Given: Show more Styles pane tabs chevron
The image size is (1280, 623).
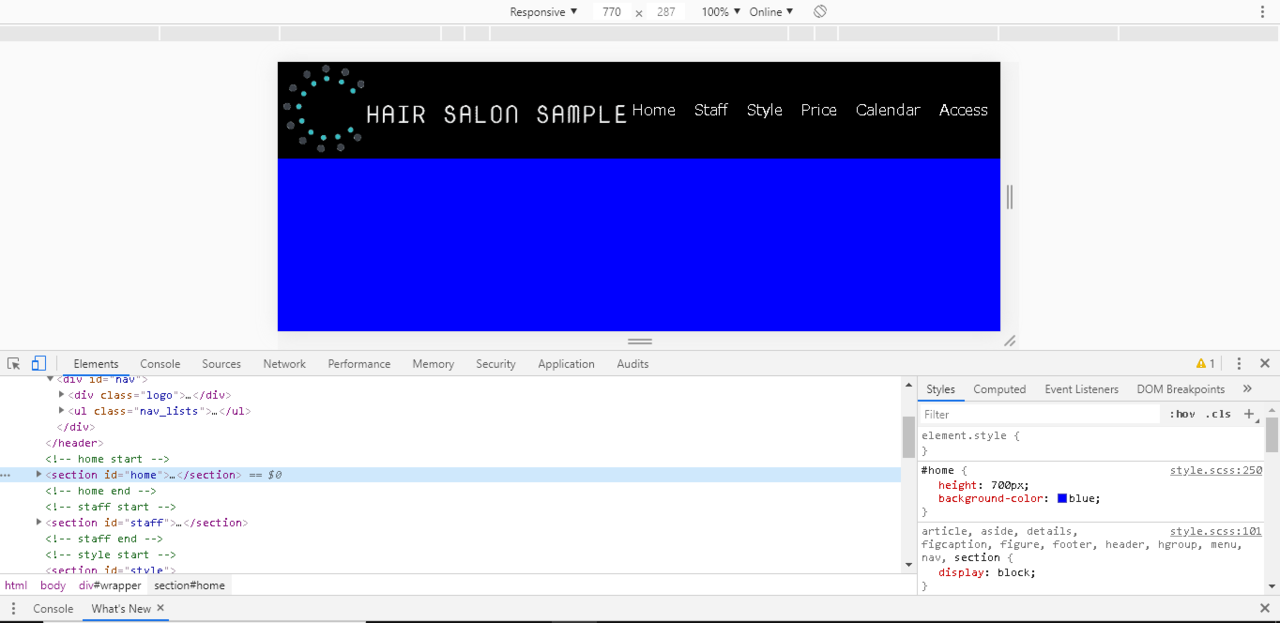Looking at the screenshot, I should coord(1247,389).
